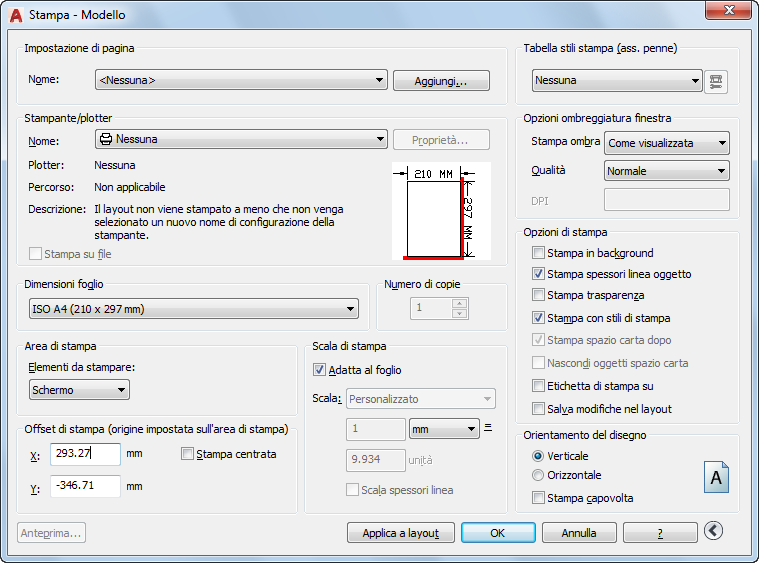Viewport: 759px width, 563px height.
Task: Toggle Scala spessori linea checkbox
Action: coord(352,490)
